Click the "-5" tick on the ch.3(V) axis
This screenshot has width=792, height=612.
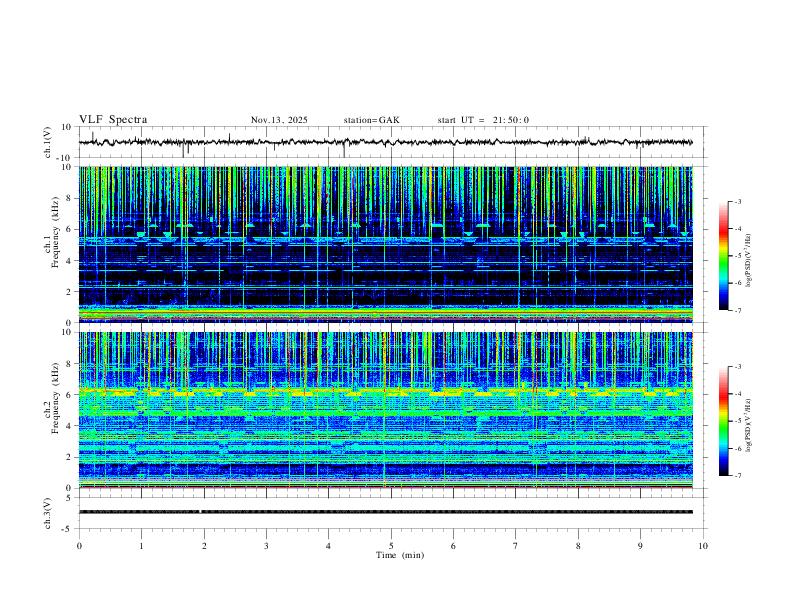coord(68,529)
